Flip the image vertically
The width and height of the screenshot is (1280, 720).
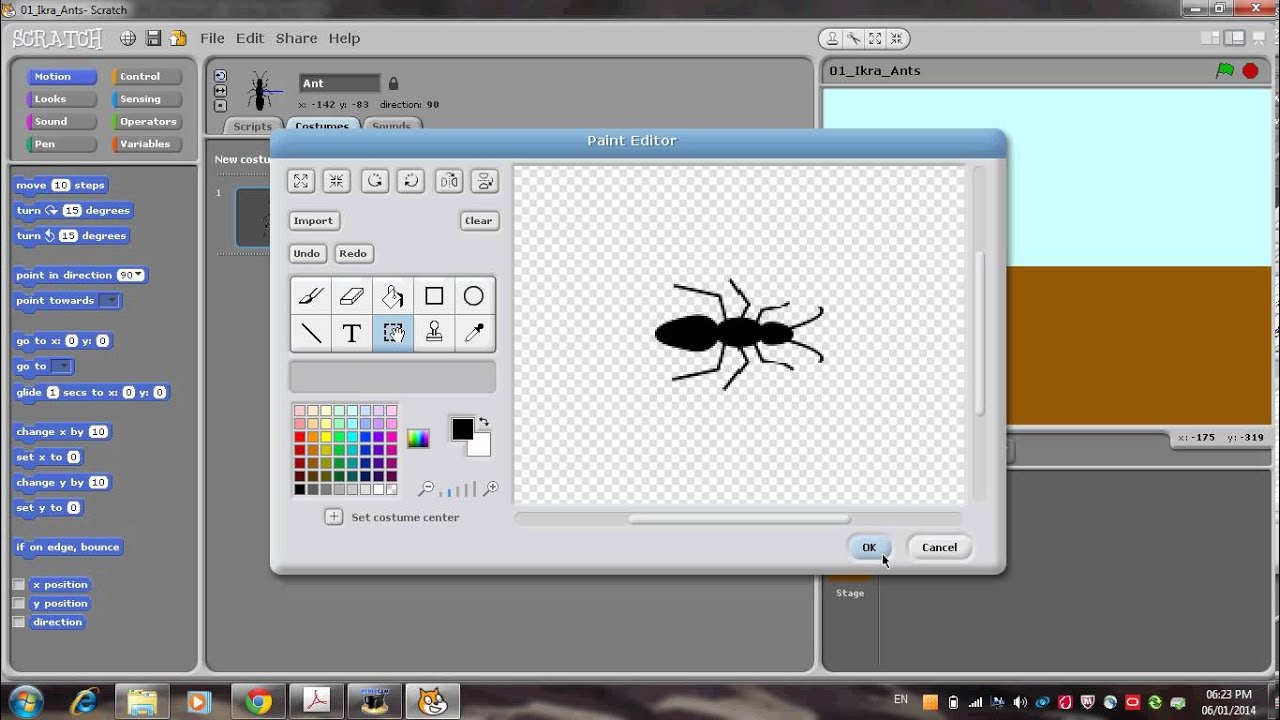pos(485,181)
